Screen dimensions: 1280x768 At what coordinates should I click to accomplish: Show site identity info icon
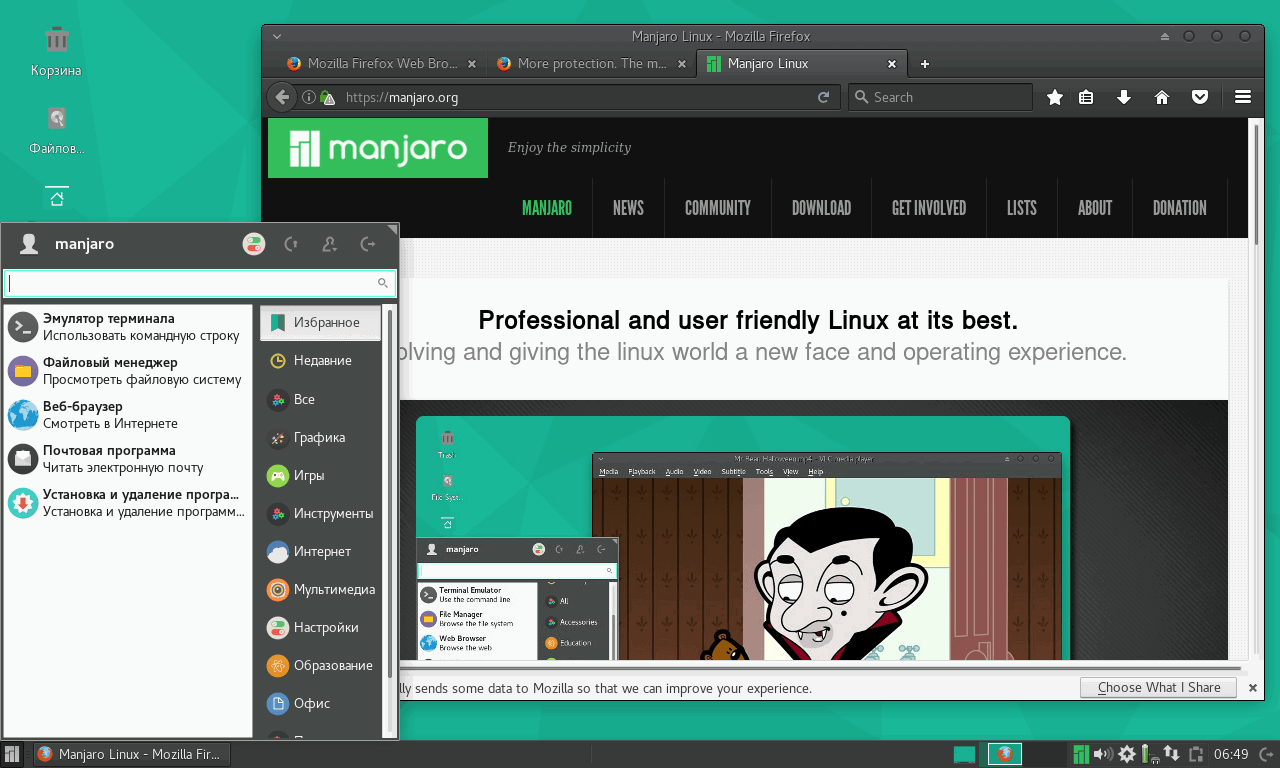click(309, 97)
